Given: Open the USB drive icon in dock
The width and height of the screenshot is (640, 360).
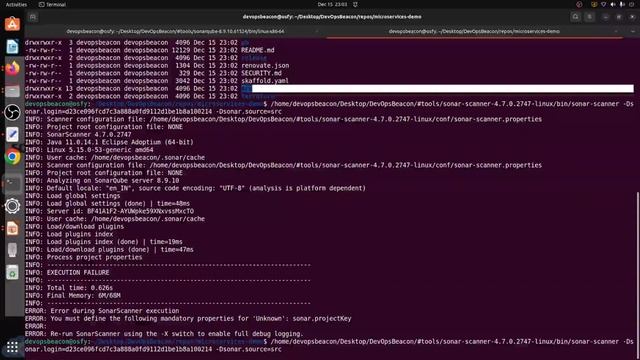Looking at the screenshot, I should click(x=12, y=250).
